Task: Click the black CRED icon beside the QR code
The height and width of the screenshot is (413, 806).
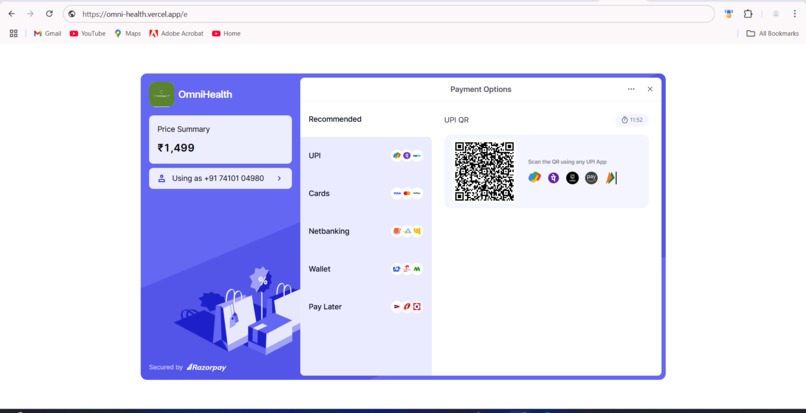Action: tap(572, 178)
